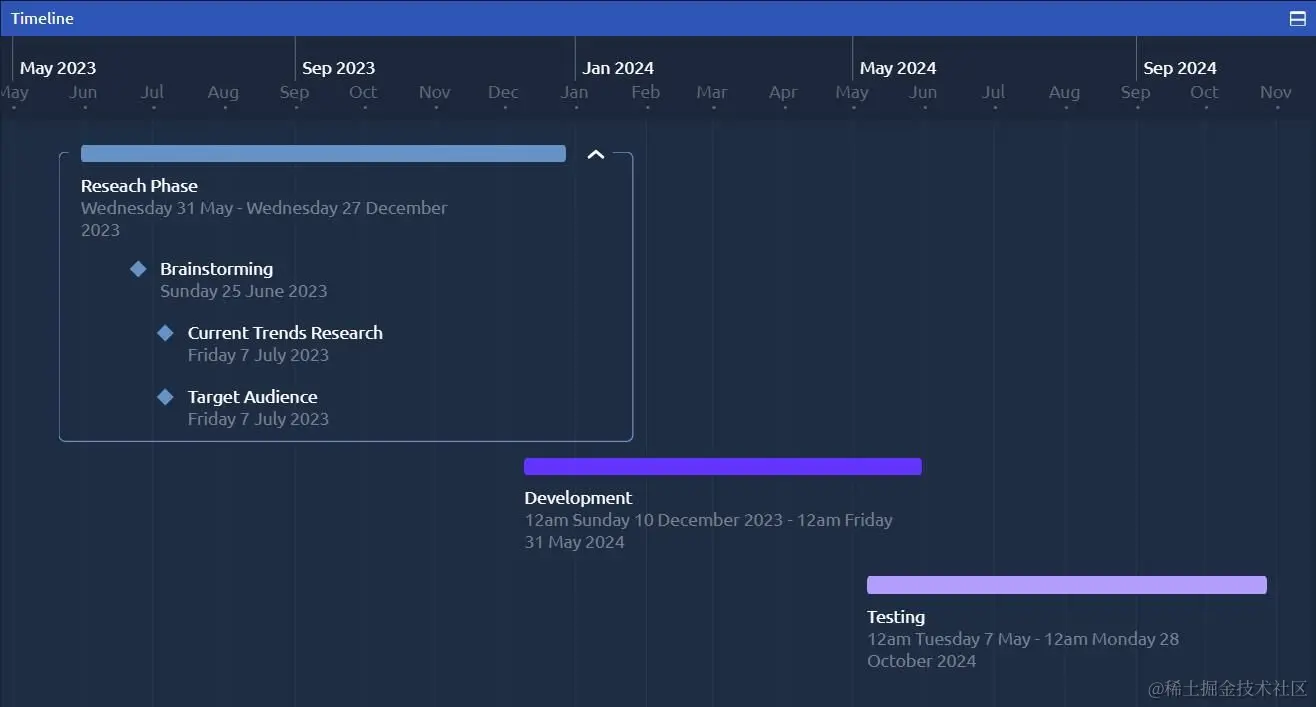Click the Development title text
1316x707 pixels.
pos(578,498)
